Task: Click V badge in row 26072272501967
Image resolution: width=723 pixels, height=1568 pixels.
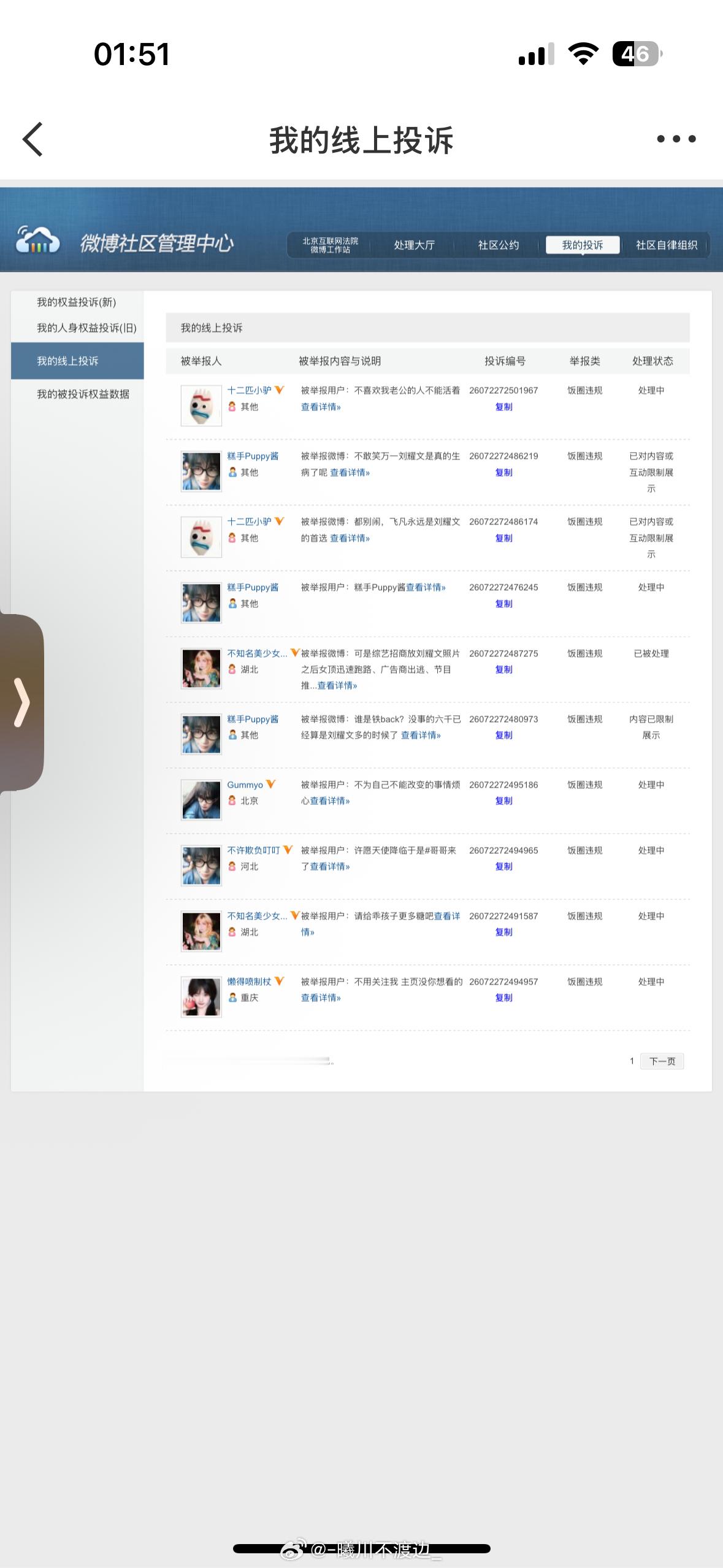Action: (x=279, y=390)
